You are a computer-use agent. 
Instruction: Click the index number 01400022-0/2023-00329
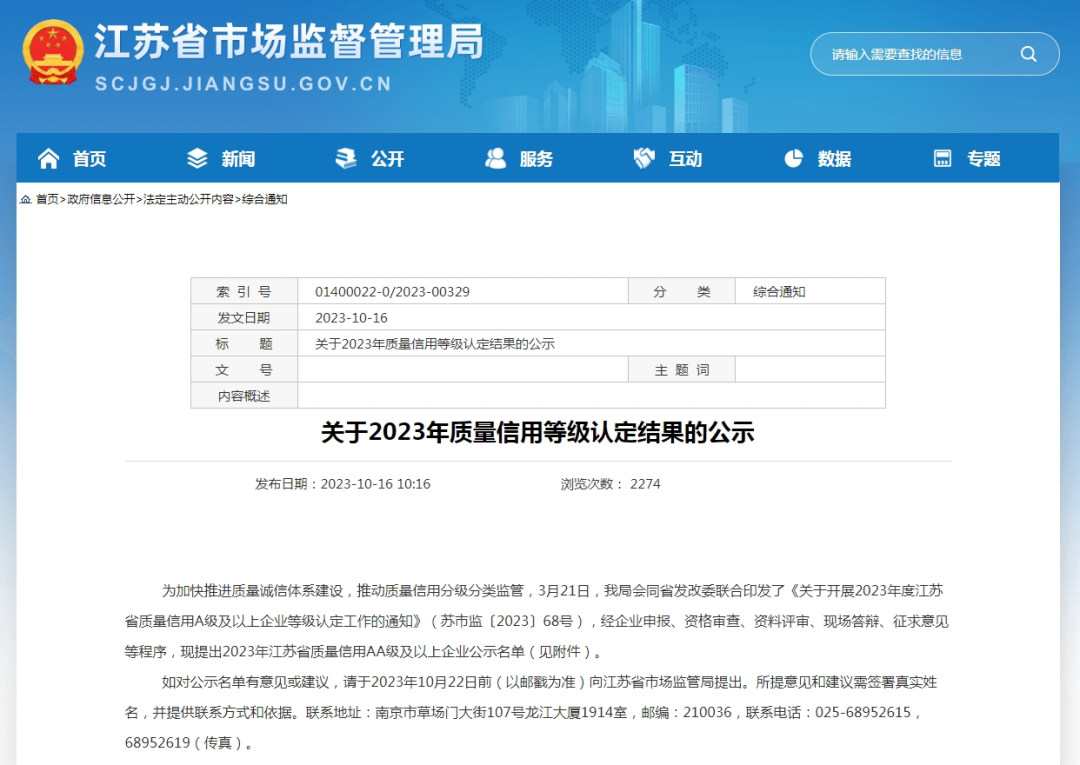coord(393,292)
